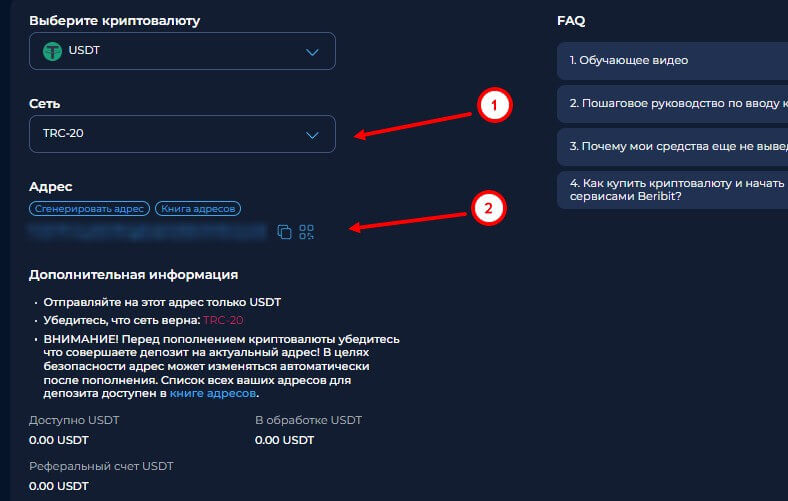This screenshot has height=501, width=788.
Task: Expand FAQ item Почему мои средства еще не выведены
Action: pos(672,146)
